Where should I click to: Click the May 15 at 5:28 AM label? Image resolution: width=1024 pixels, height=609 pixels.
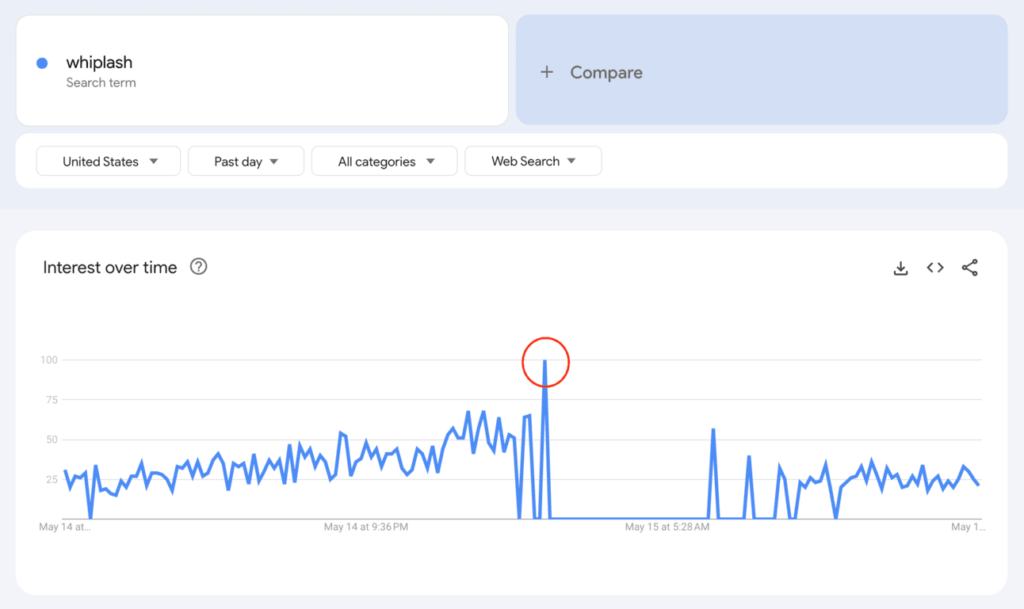click(x=667, y=526)
